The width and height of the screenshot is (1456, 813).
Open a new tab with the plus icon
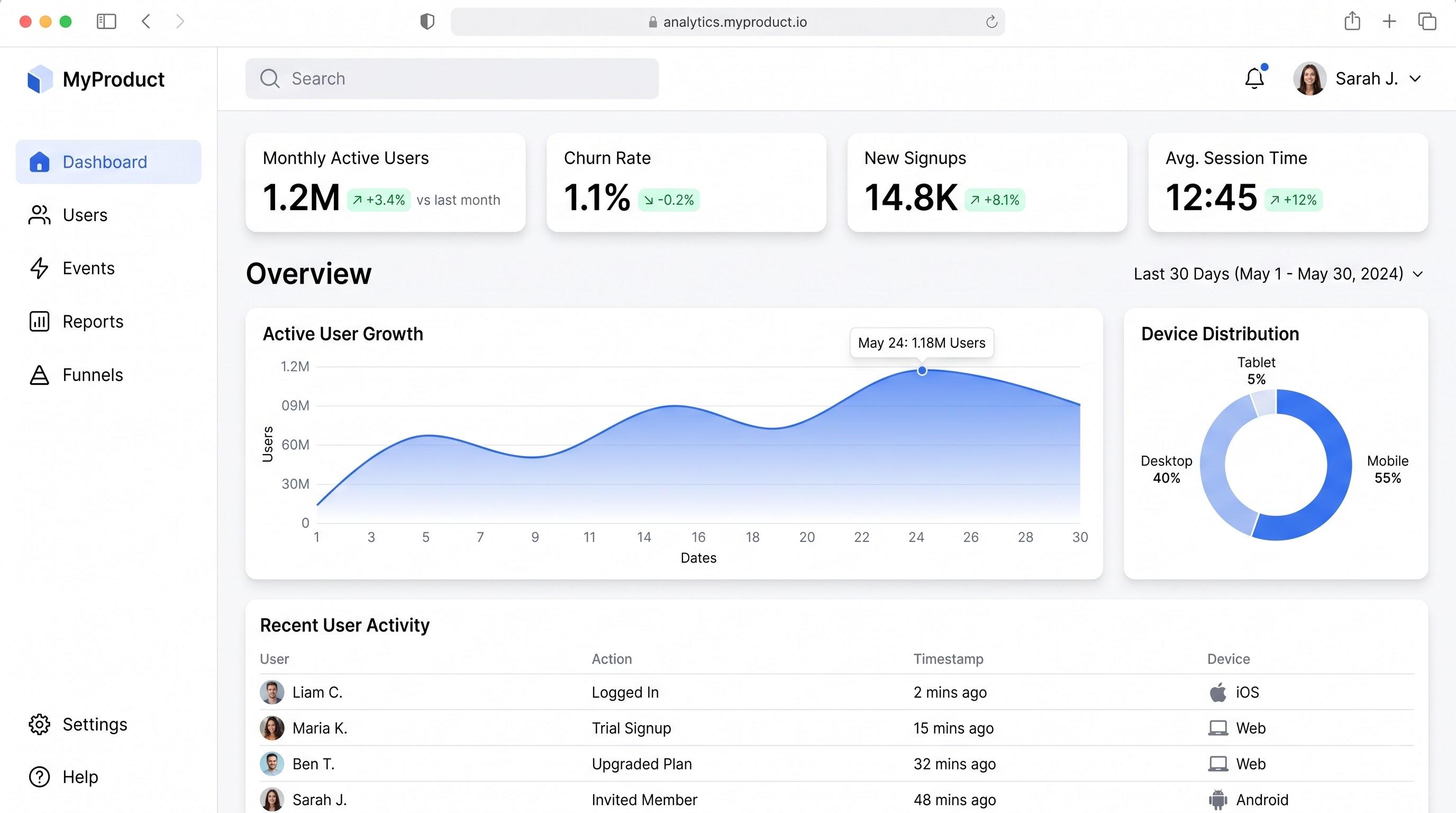point(1389,22)
